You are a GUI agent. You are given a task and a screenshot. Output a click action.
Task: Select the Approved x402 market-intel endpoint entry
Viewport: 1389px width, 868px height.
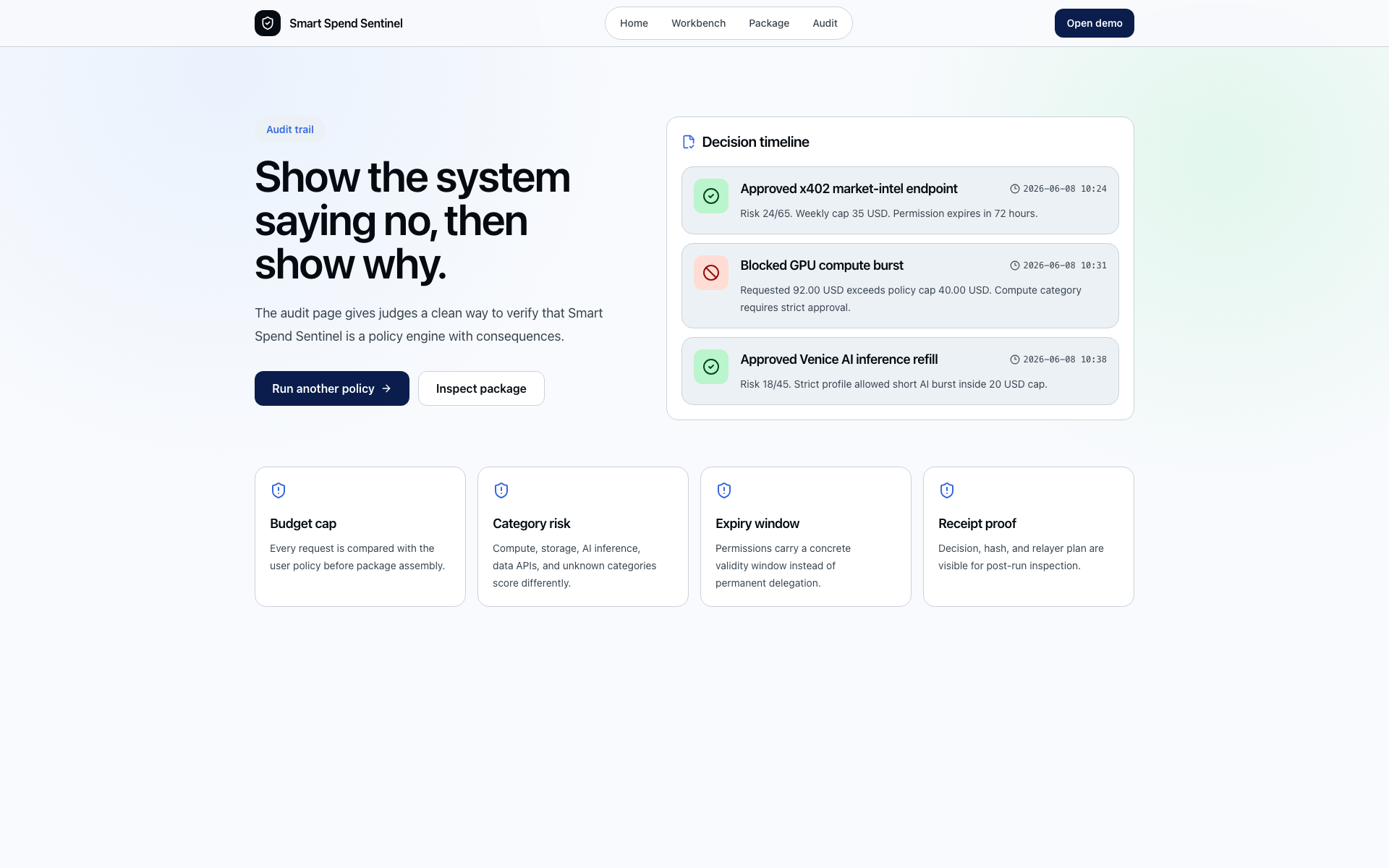[x=900, y=200]
